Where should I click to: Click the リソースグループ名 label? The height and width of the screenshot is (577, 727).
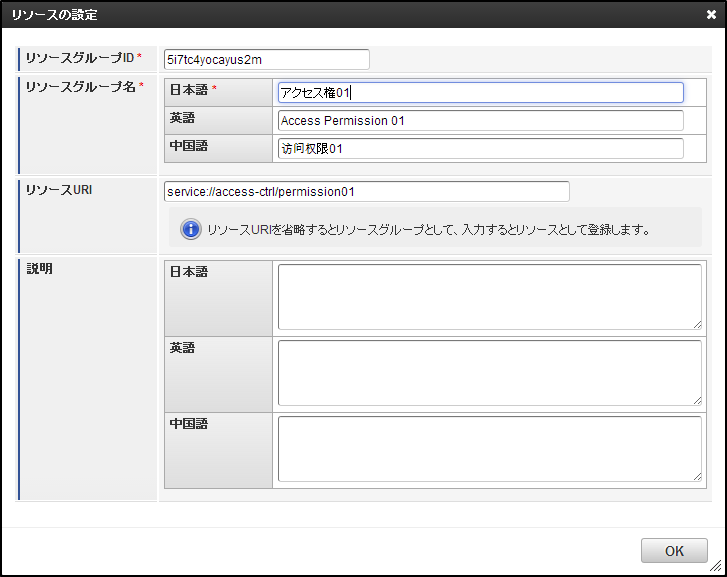click(80, 86)
